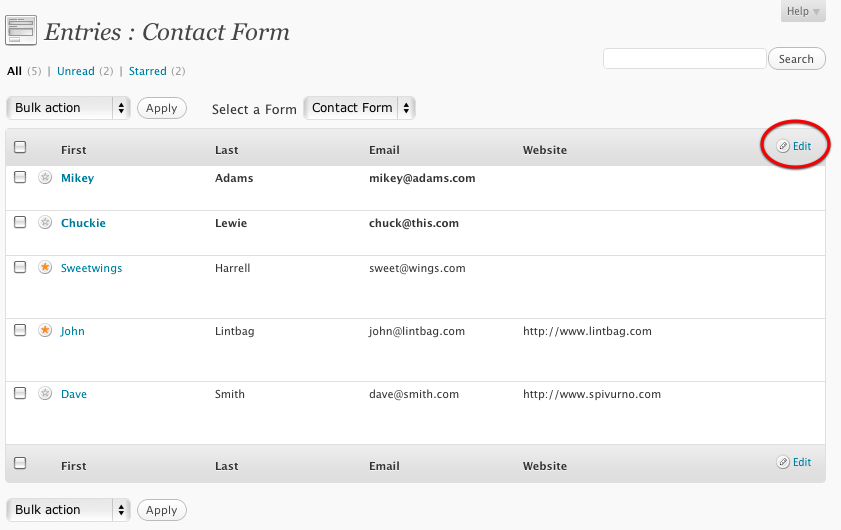
Task: Star the Mikey entry
Action: [45, 177]
